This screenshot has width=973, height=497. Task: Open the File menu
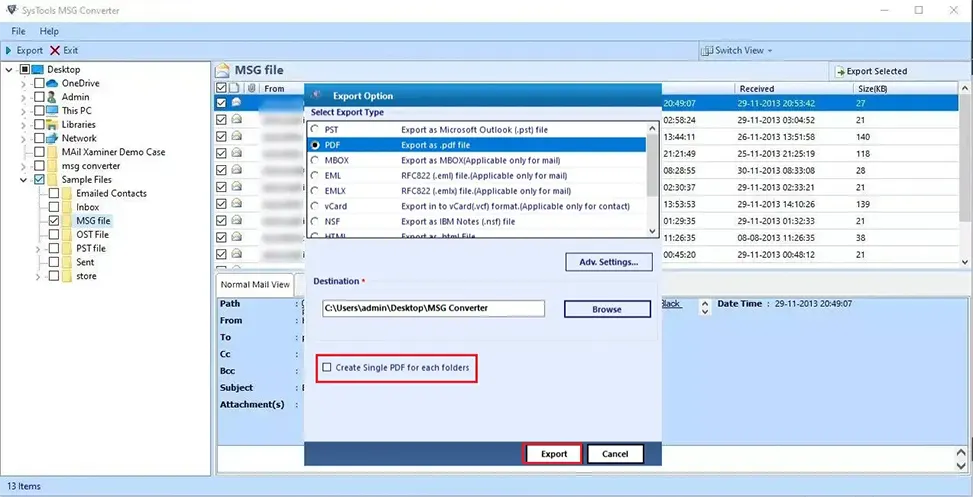pyautogui.click(x=18, y=31)
